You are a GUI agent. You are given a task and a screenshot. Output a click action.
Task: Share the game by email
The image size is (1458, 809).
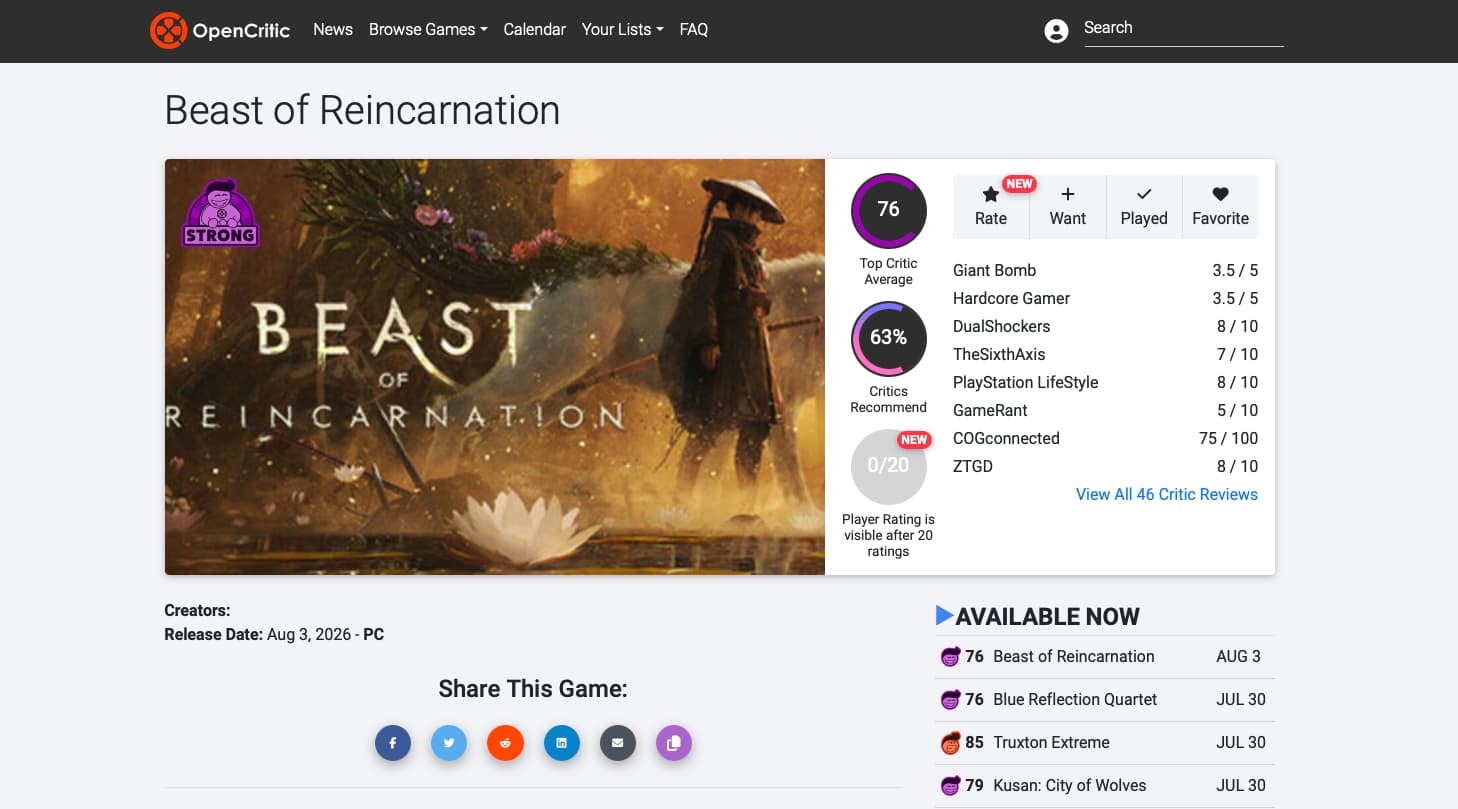point(618,743)
